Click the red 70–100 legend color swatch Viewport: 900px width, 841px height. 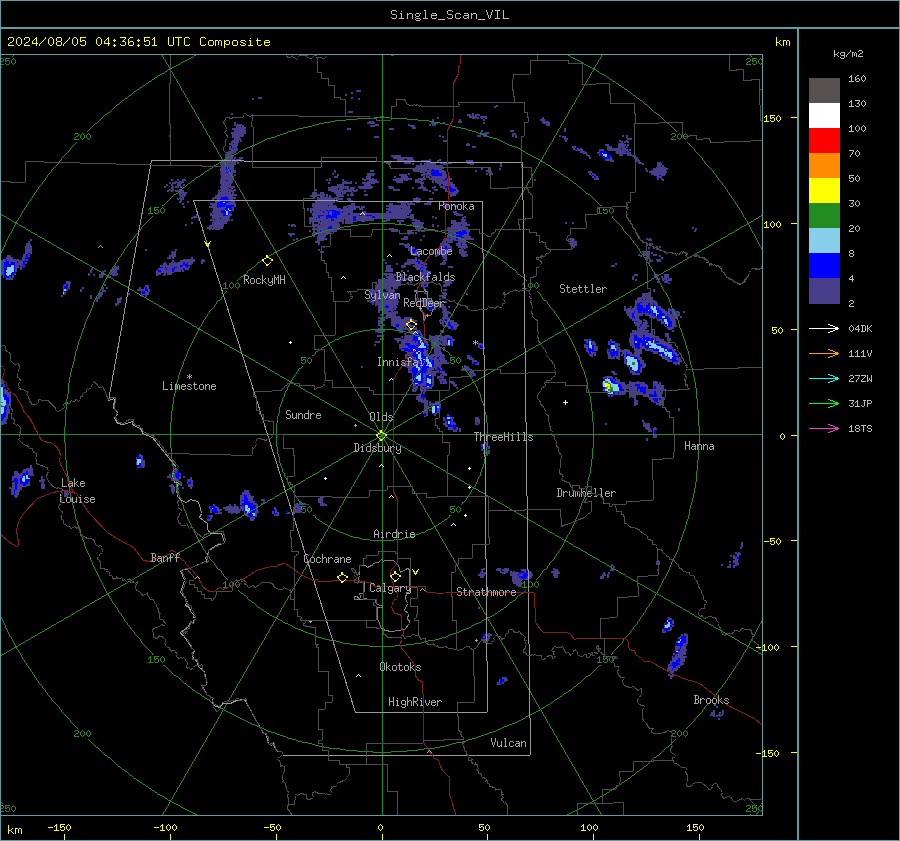pos(824,141)
